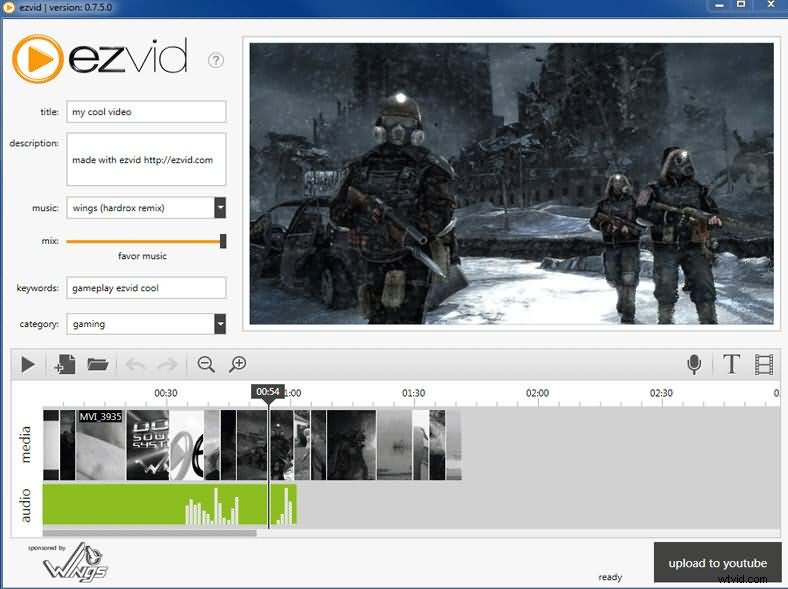Open the folder icon to load a project
The image size is (788, 589).
pyautogui.click(x=97, y=365)
